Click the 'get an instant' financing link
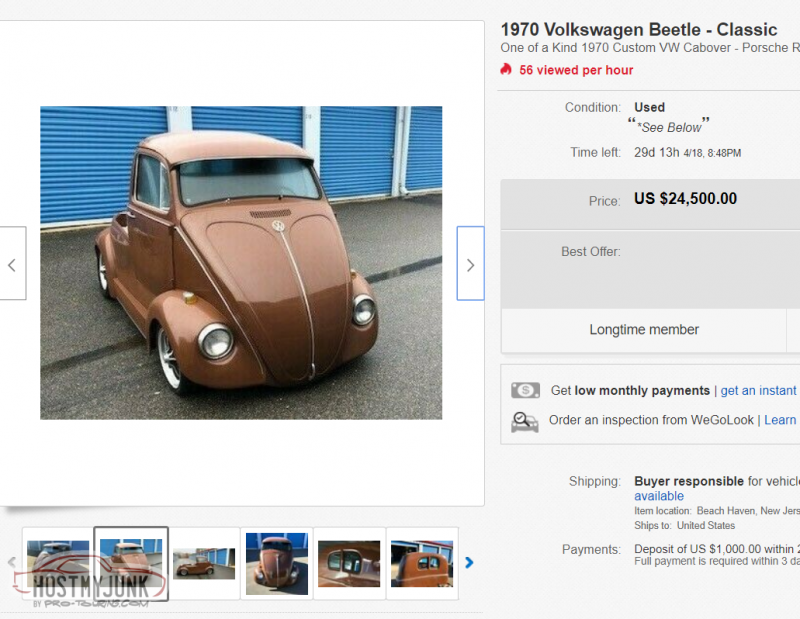Image resolution: width=800 pixels, height=619 pixels. click(759, 390)
